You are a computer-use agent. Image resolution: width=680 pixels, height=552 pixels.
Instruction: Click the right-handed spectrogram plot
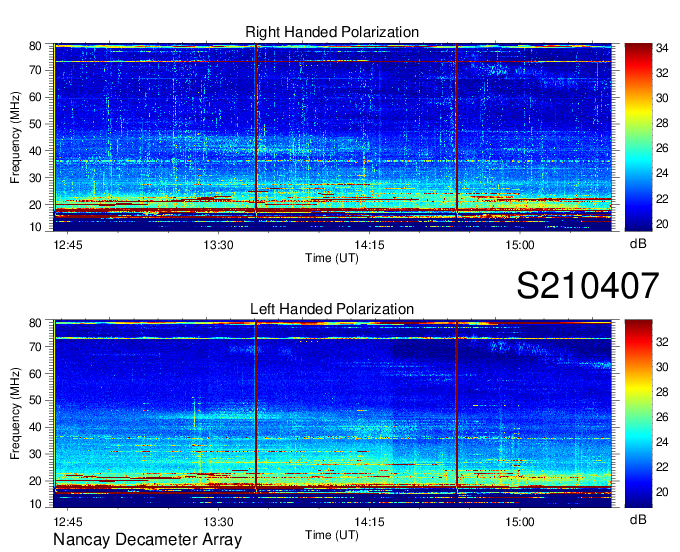[x=333, y=137]
